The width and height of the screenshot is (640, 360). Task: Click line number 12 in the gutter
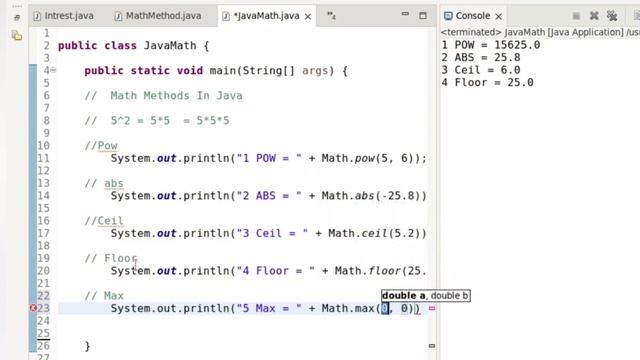tap(44, 171)
